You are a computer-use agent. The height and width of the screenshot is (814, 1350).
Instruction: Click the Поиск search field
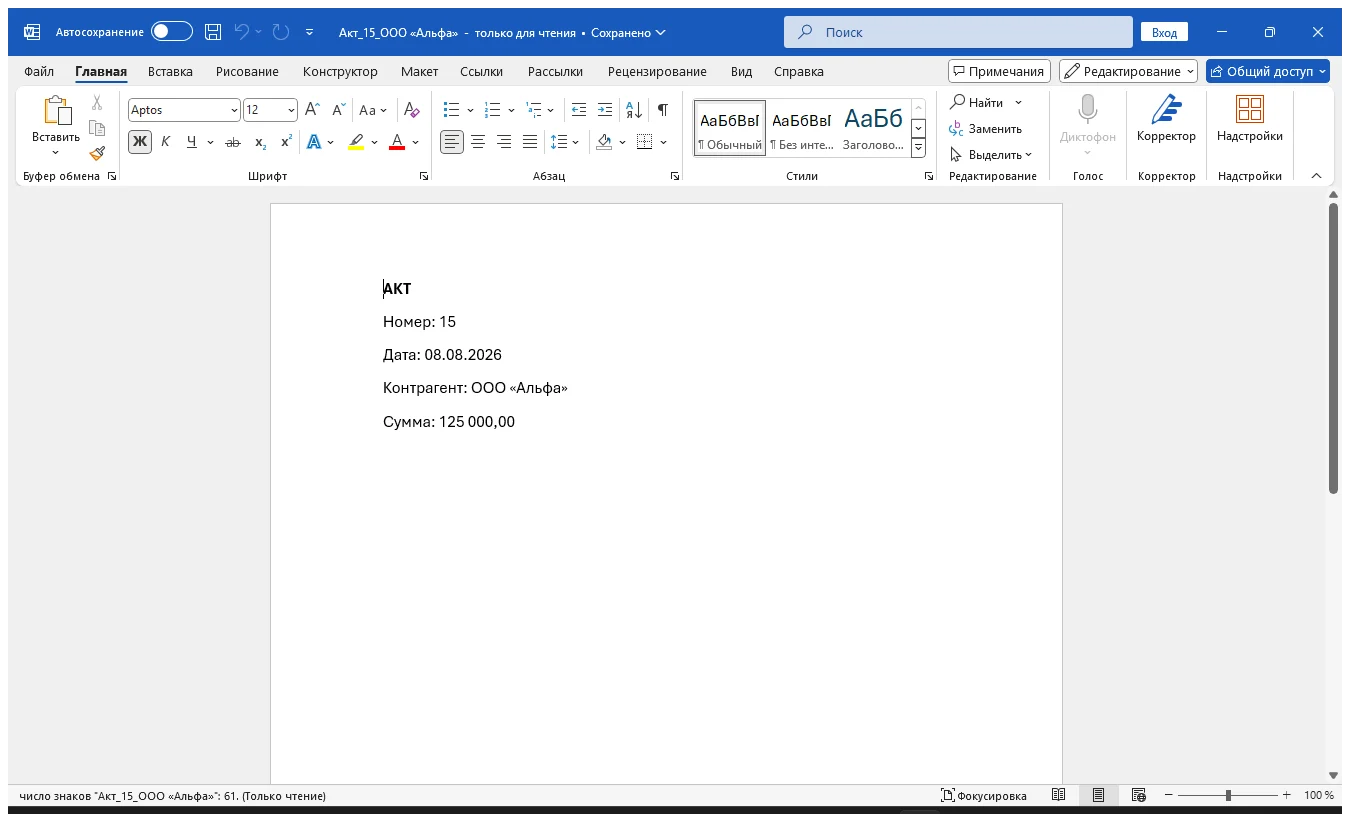(958, 32)
